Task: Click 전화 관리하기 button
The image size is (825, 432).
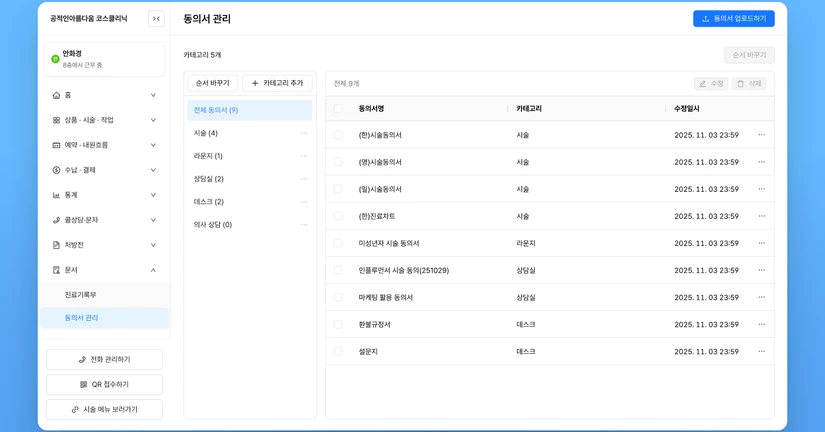Action: coord(104,359)
